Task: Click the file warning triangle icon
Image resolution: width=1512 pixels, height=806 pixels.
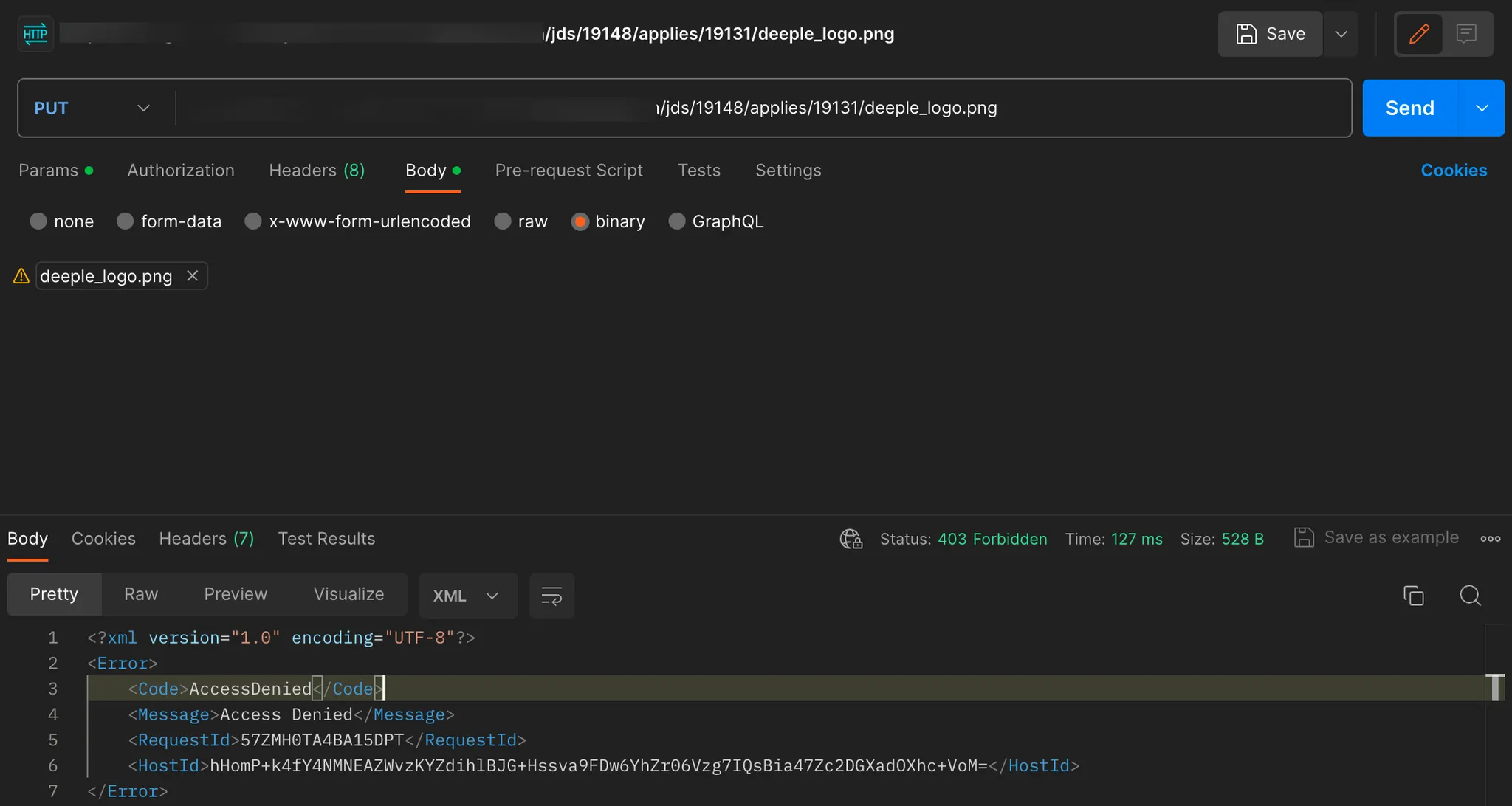Action: (x=21, y=276)
